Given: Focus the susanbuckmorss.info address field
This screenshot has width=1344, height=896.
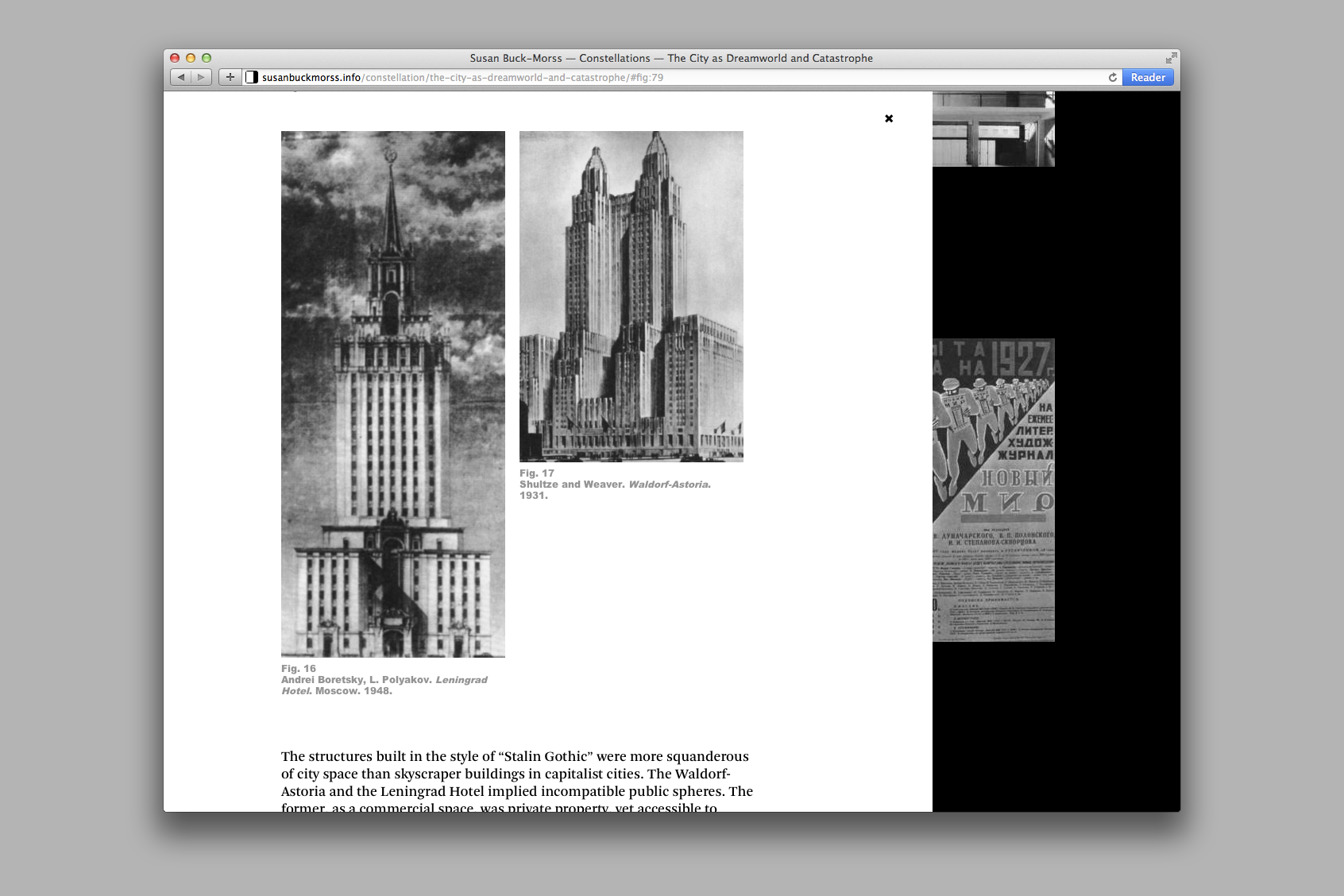Looking at the screenshot, I should coord(556,77).
